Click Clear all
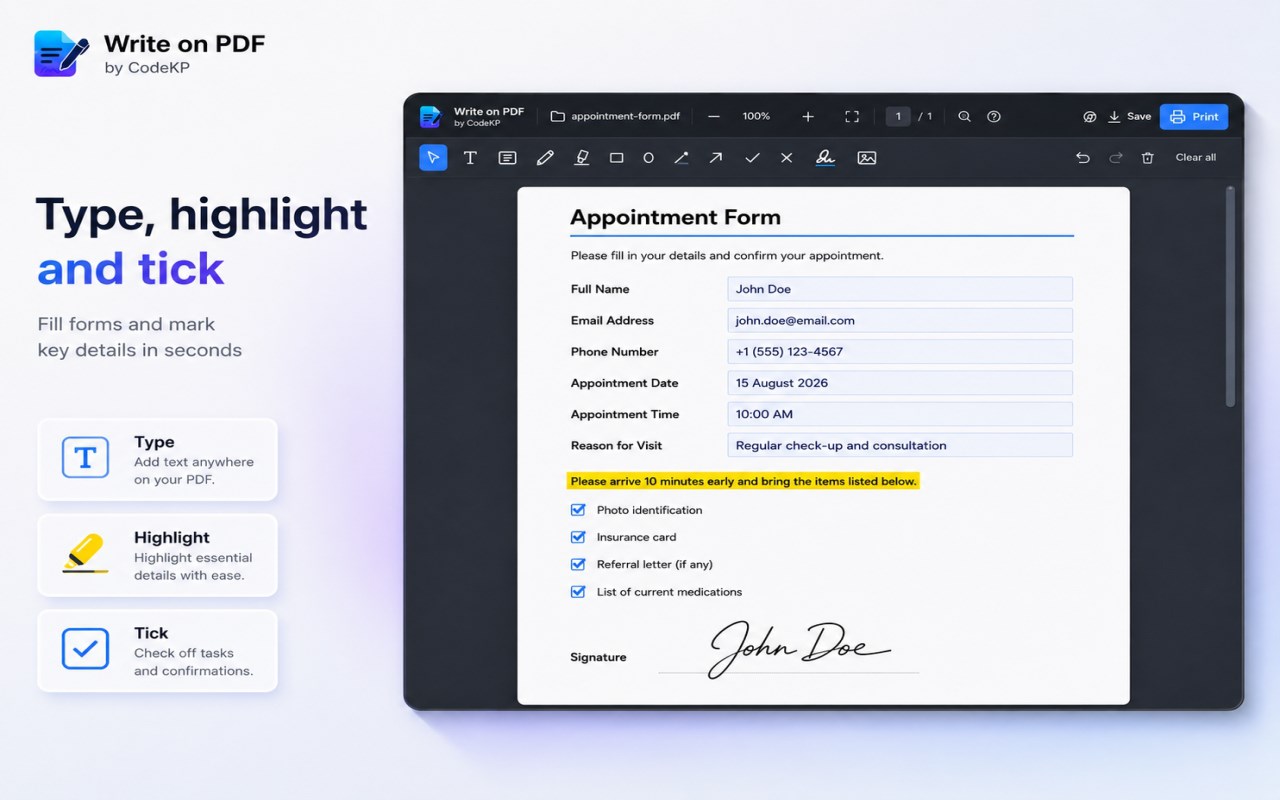1280x800 pixels. point(1196,158)
